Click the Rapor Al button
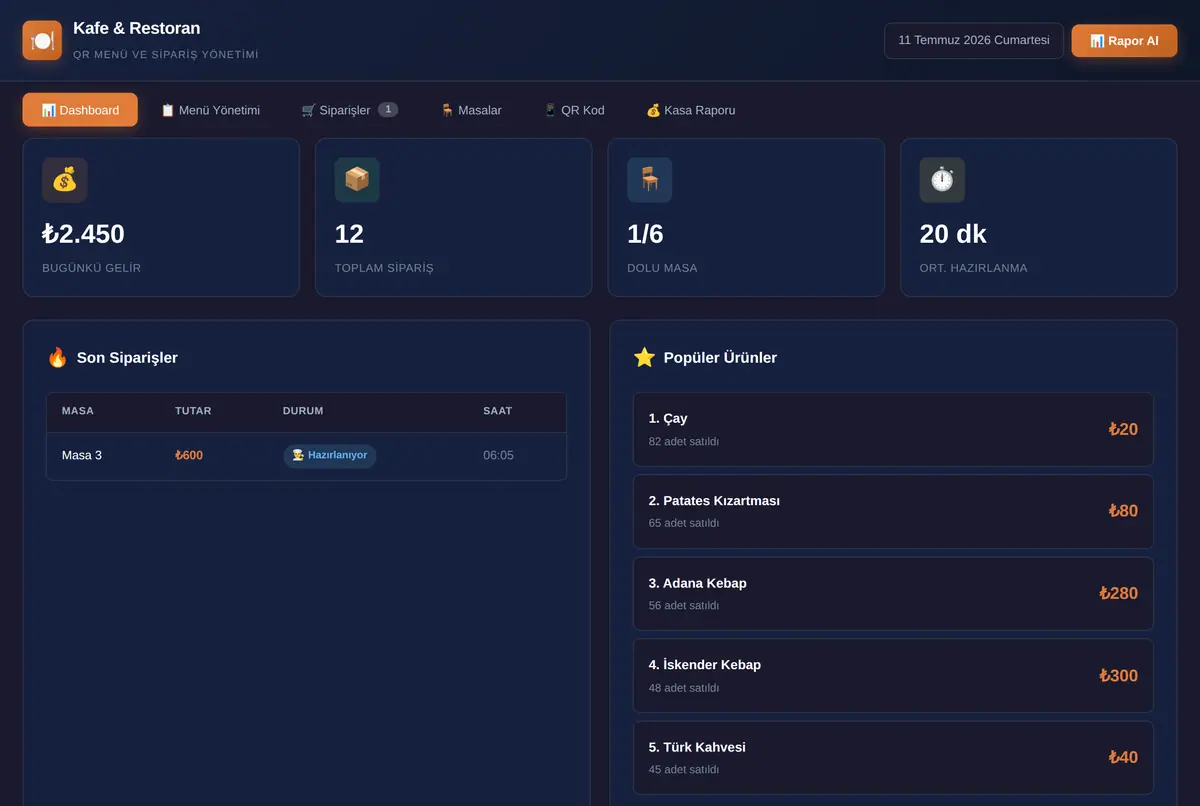This screenshot has height=806, width=1200. [x=1124, y=41]
